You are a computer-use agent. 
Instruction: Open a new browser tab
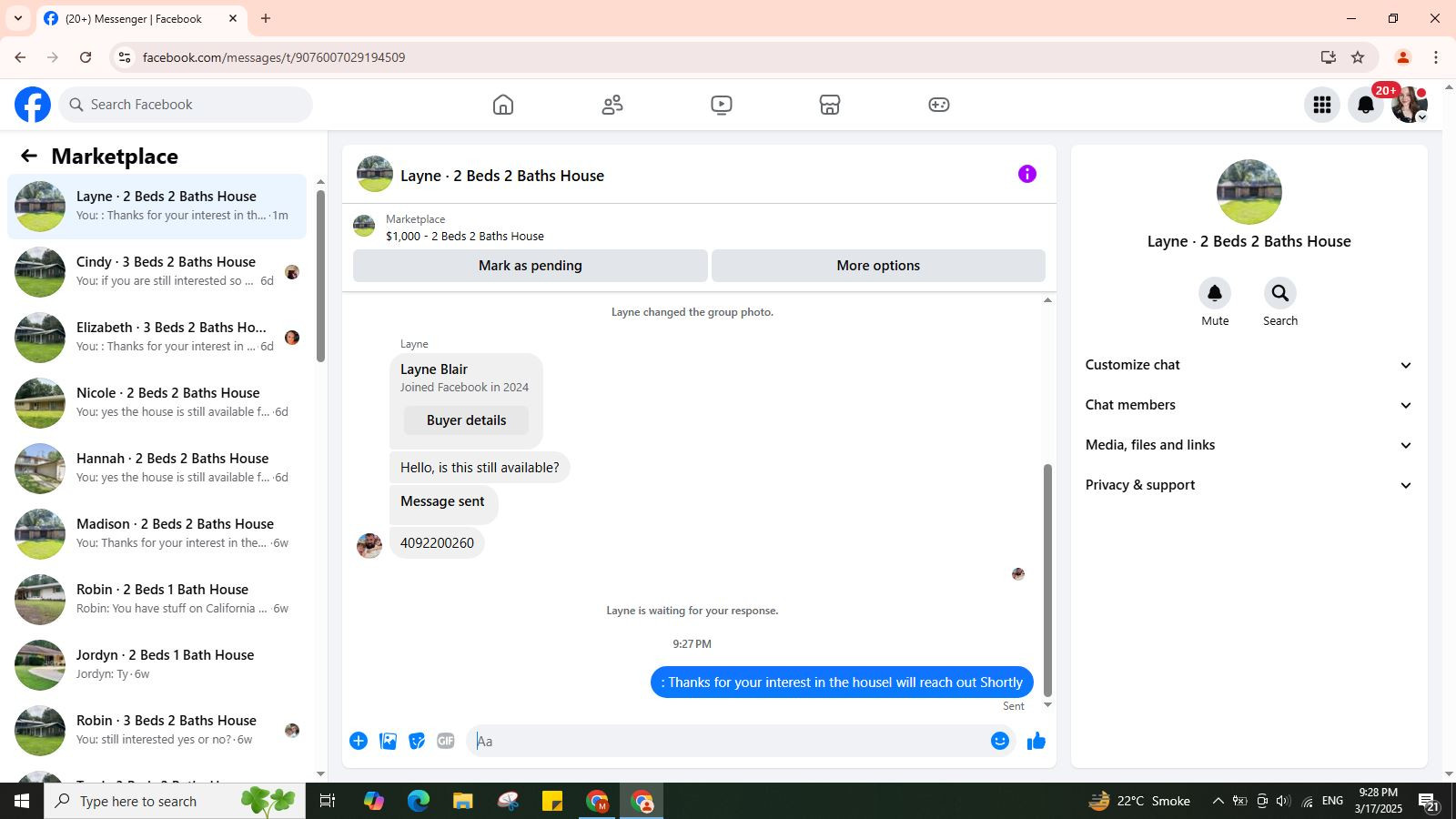pos(266,18)
